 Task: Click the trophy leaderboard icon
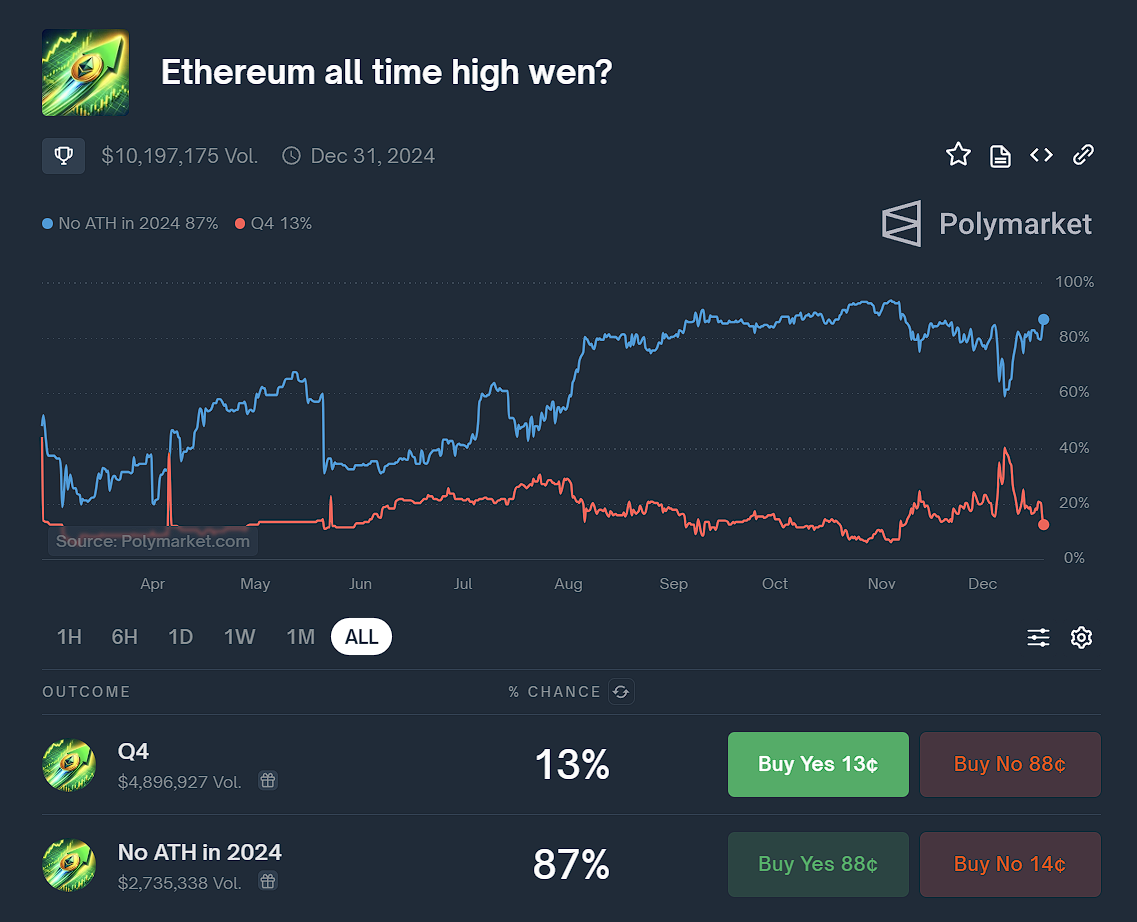[x=63, y=155]
